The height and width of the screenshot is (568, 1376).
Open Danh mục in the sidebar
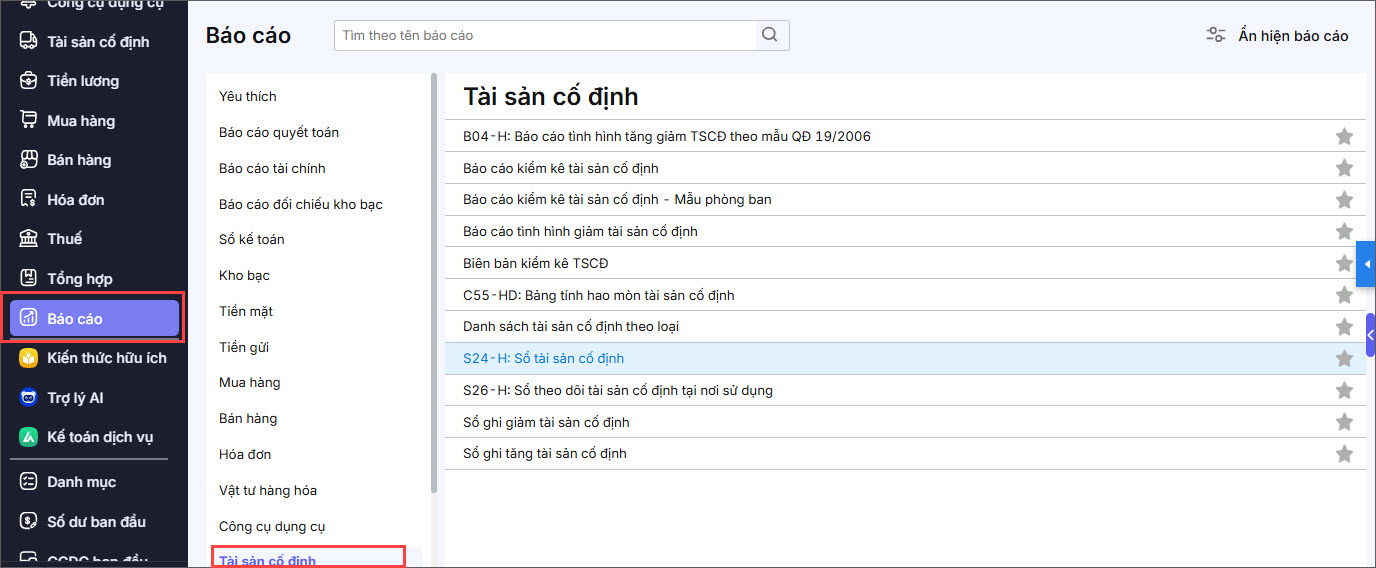81,482
